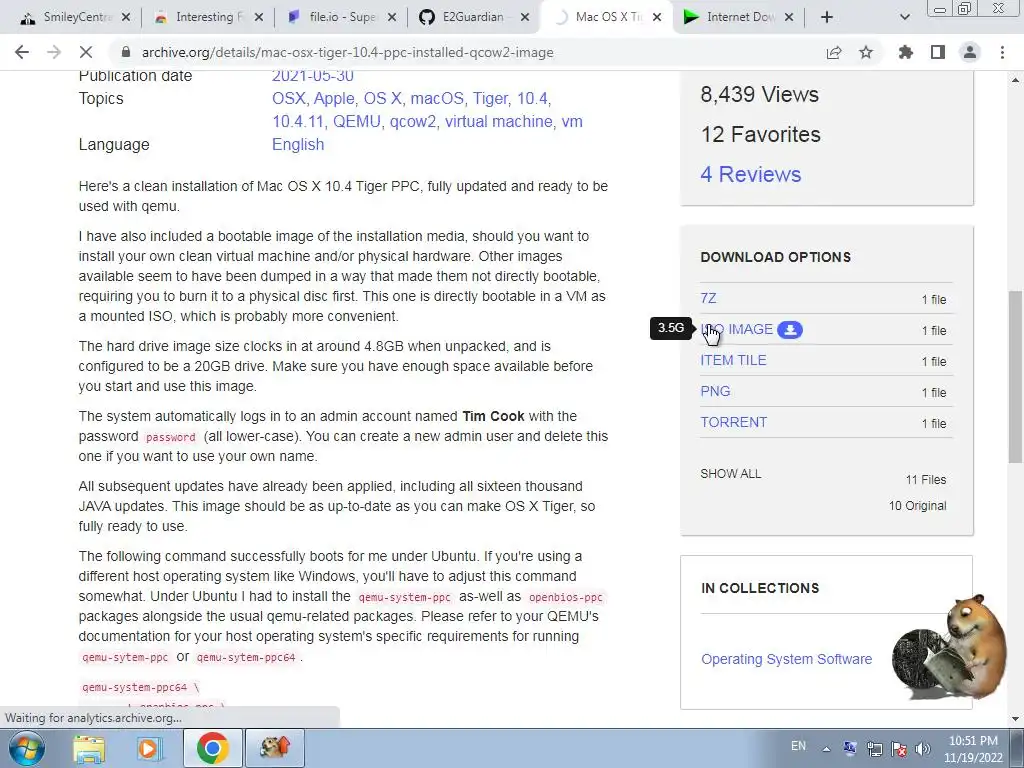Open the ITEM TILE download option
Screen dimensions: 1024x768
(x=733, y=360)
